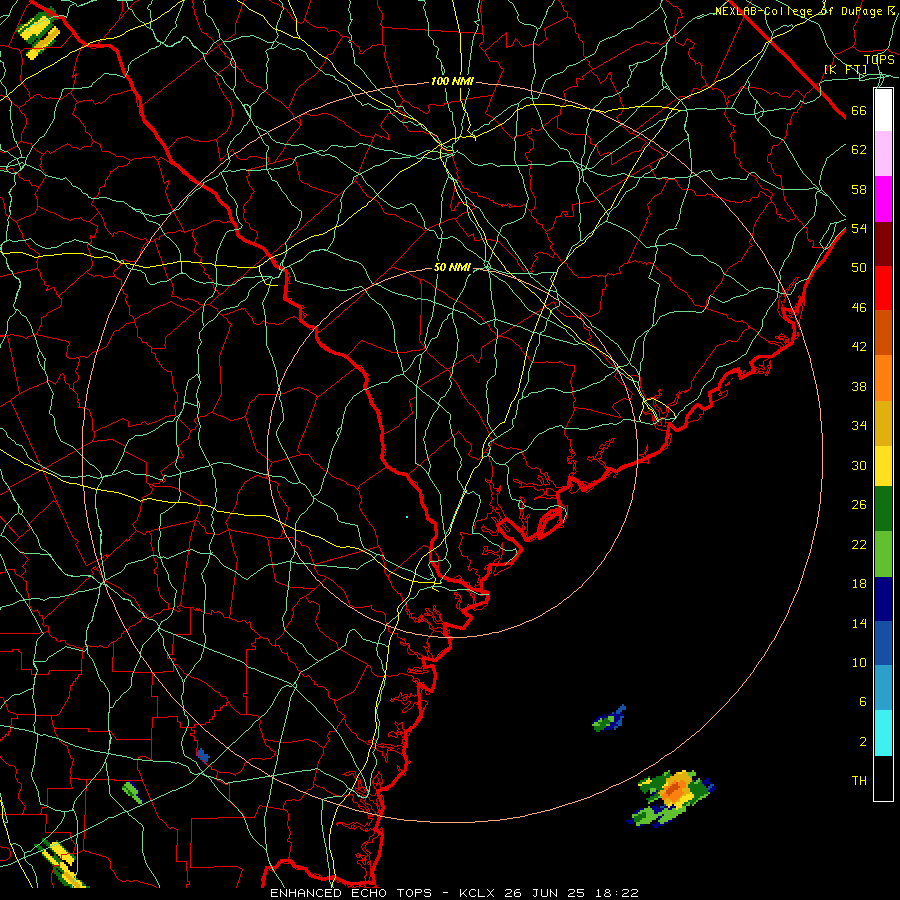Click the bright red legend swatch below 50
The width and height of the screenshot is (900, 900).
point(883,288)
